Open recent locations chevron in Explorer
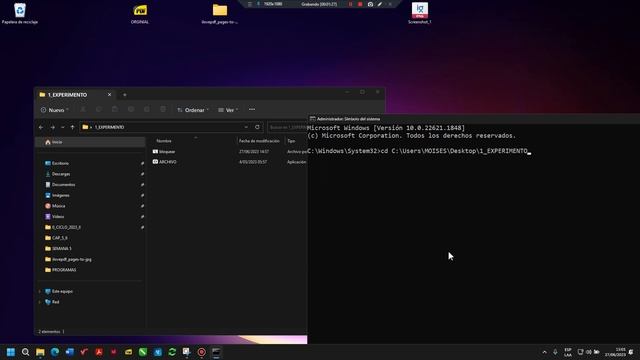The image size is (640, 360). (62, 127)
